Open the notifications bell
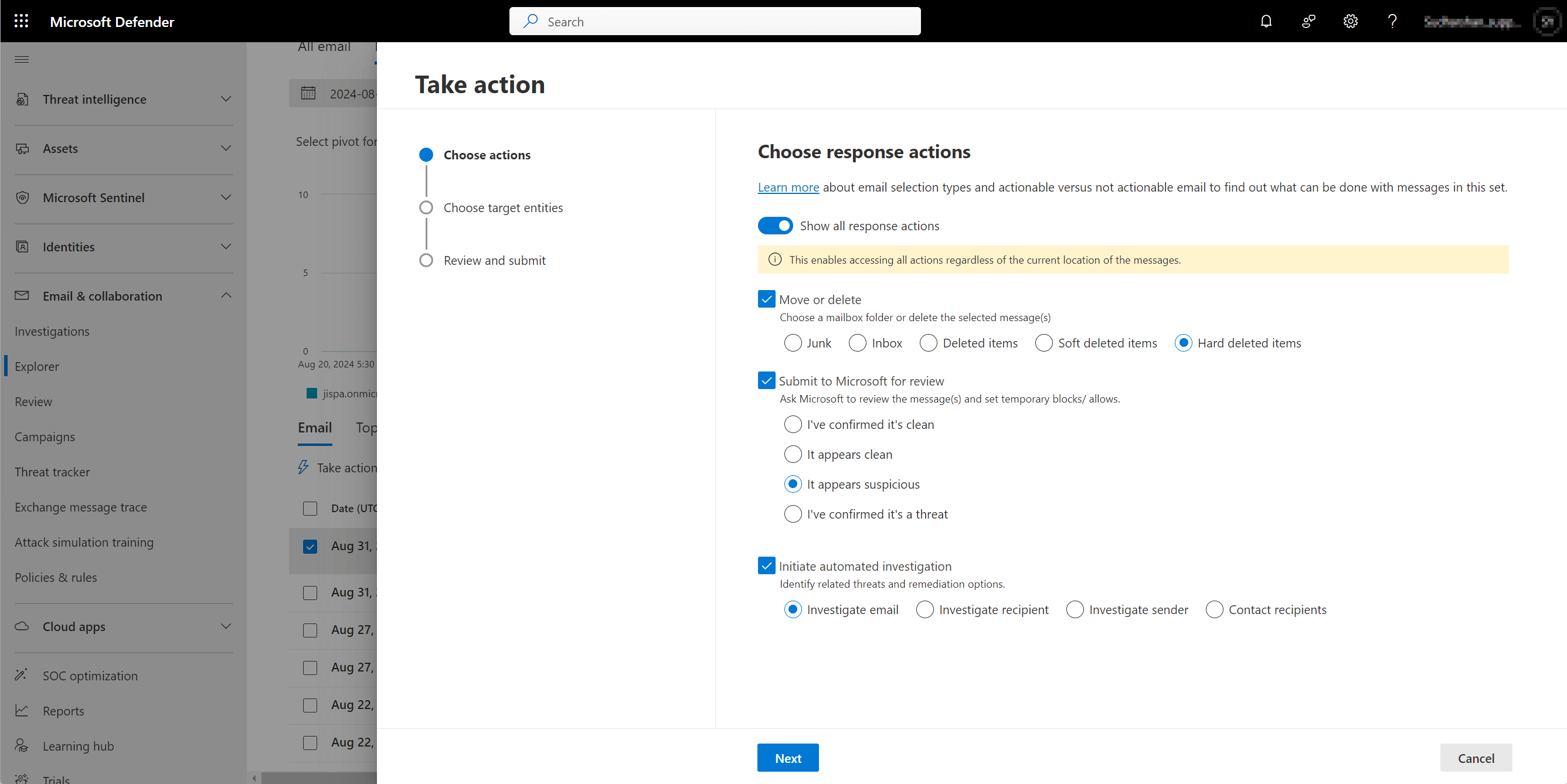The width and height of the screenshot is (1567, 784). [1266, 21]
